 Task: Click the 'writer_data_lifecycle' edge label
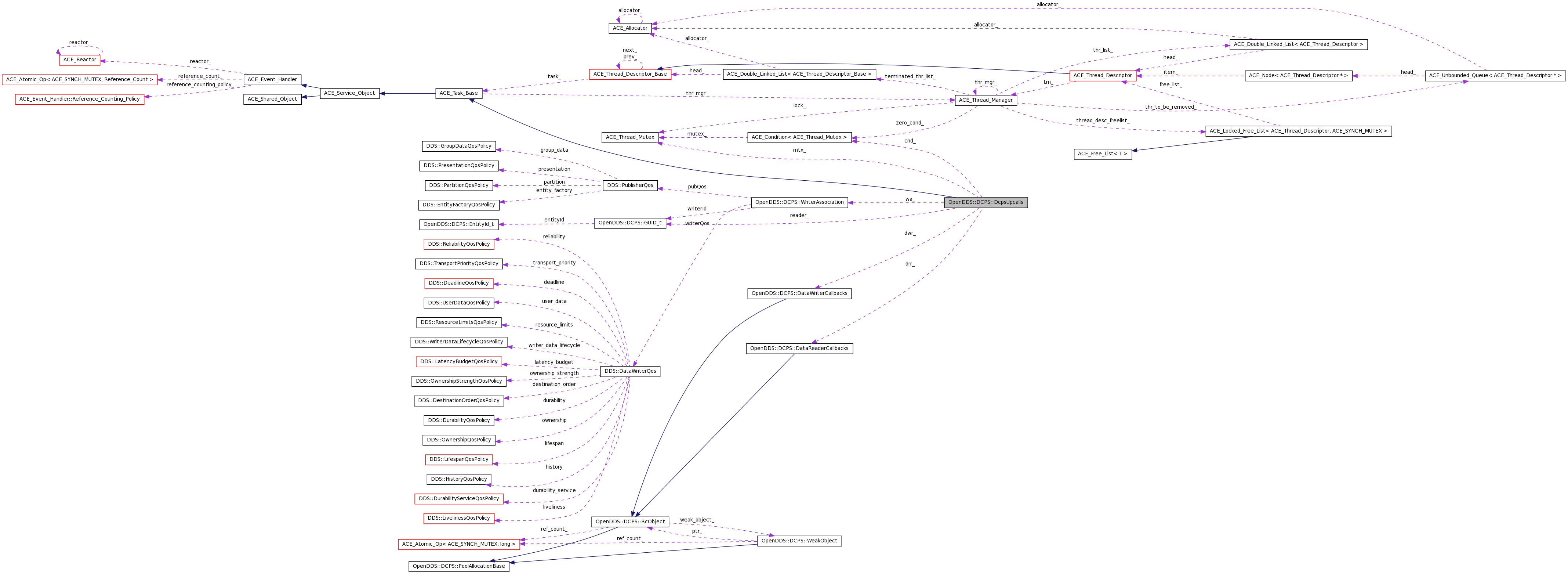pos(554,346)
